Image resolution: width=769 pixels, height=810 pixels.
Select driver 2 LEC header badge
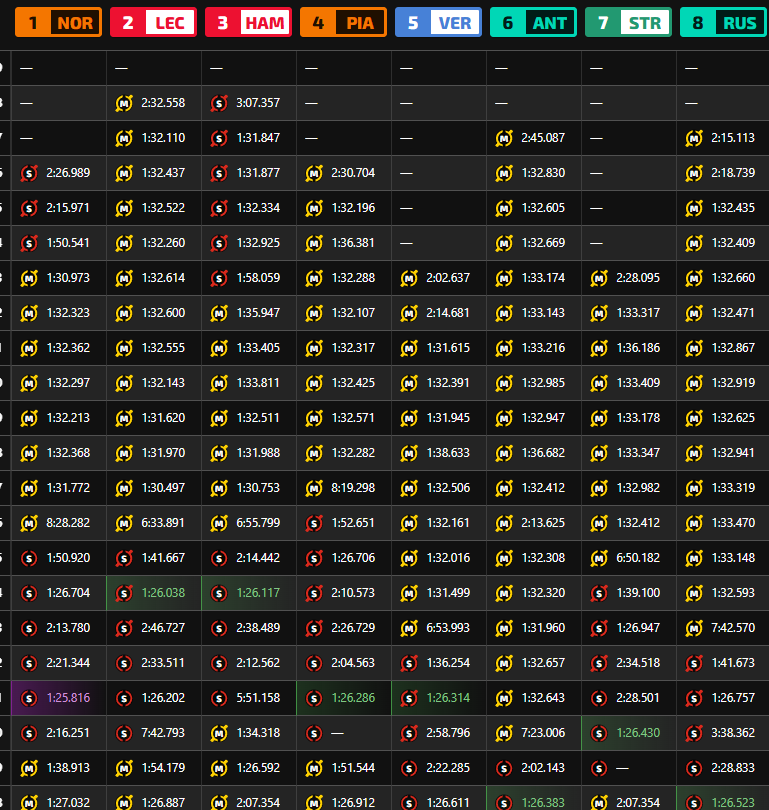point(153,22)
